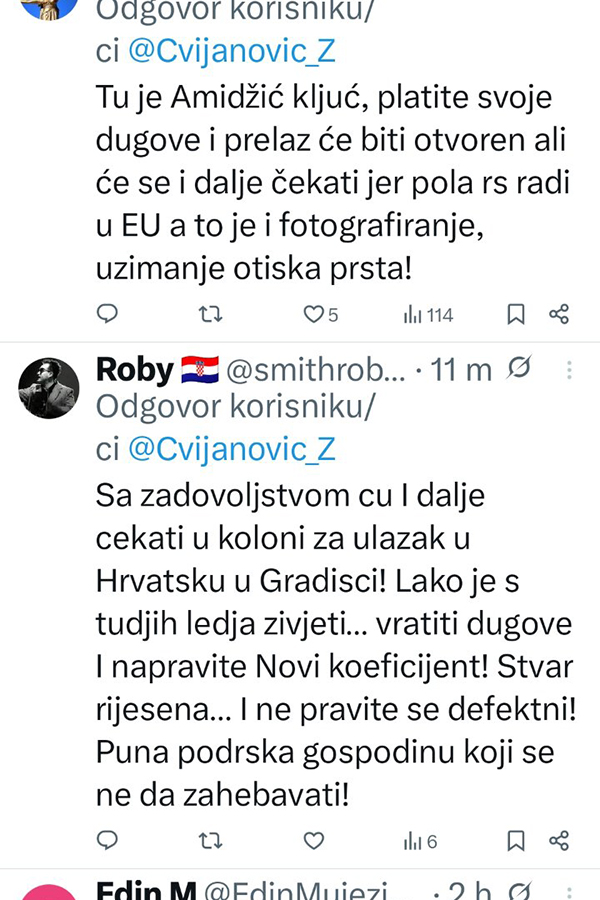Retweet the Amidžić ključ tweet
The width and height of the screenshot is (600, 900).
click(x=209, y=315)
